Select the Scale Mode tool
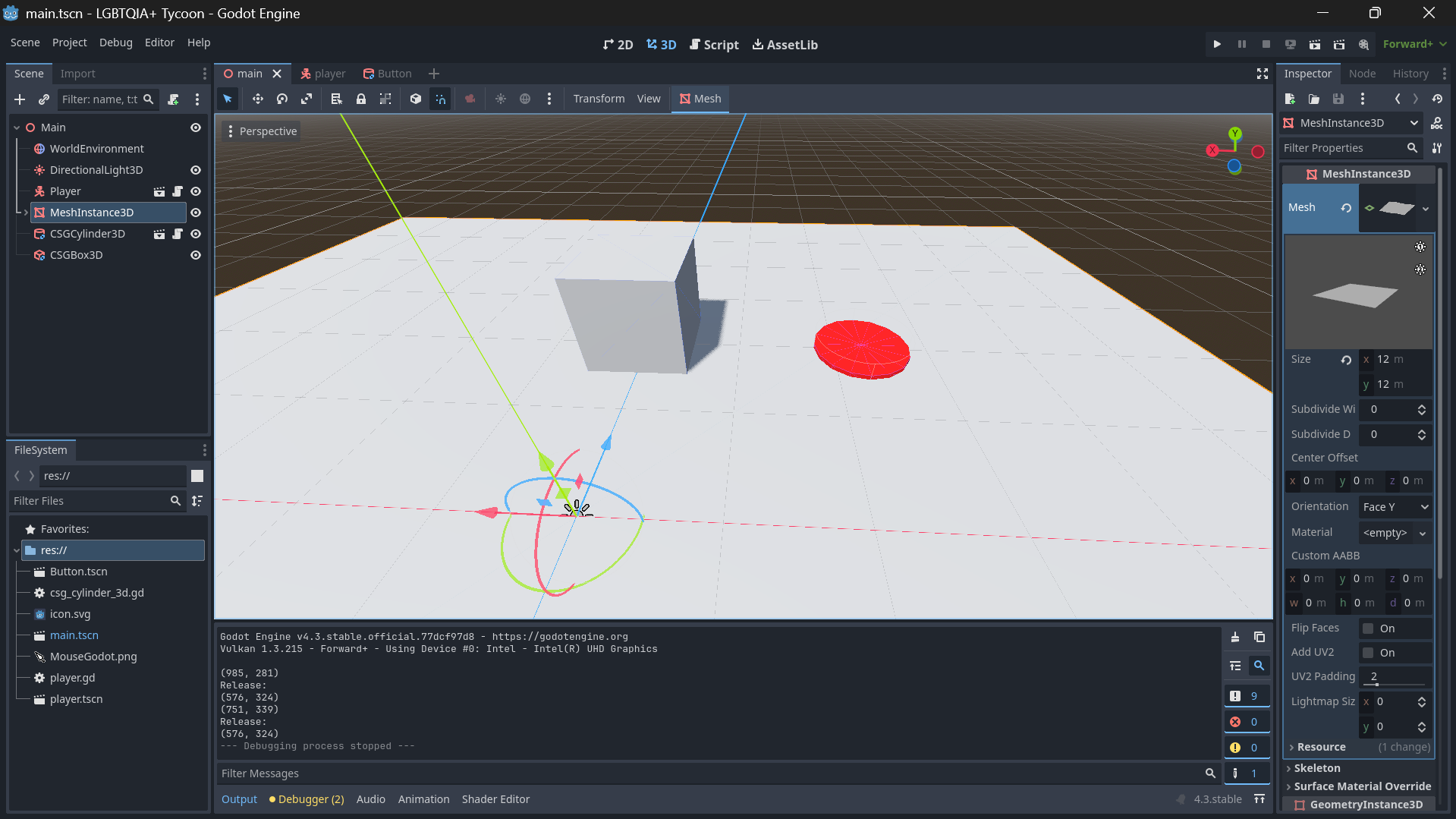 pos(307,99)
